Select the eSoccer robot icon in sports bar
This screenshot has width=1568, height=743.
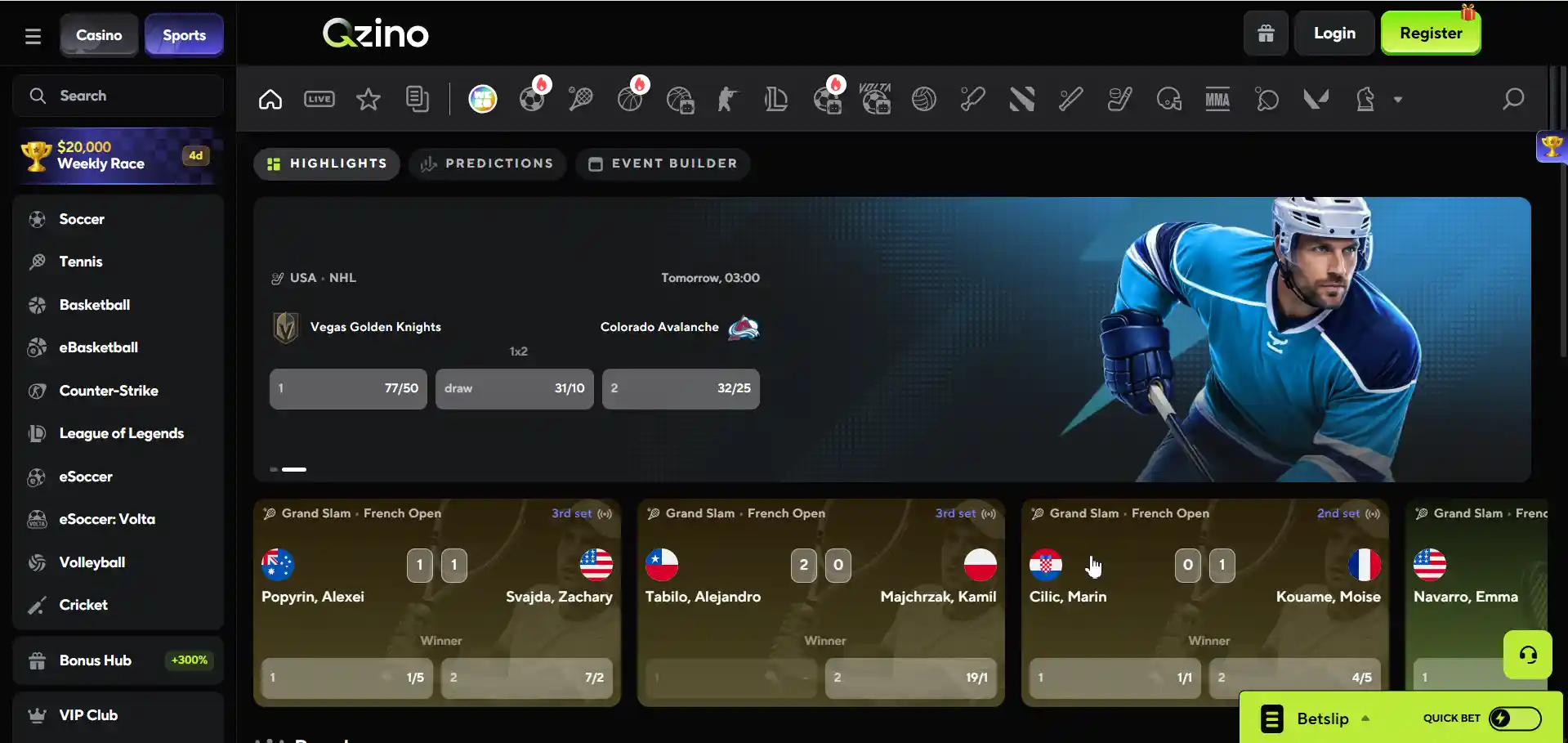(x=827, y=100)
